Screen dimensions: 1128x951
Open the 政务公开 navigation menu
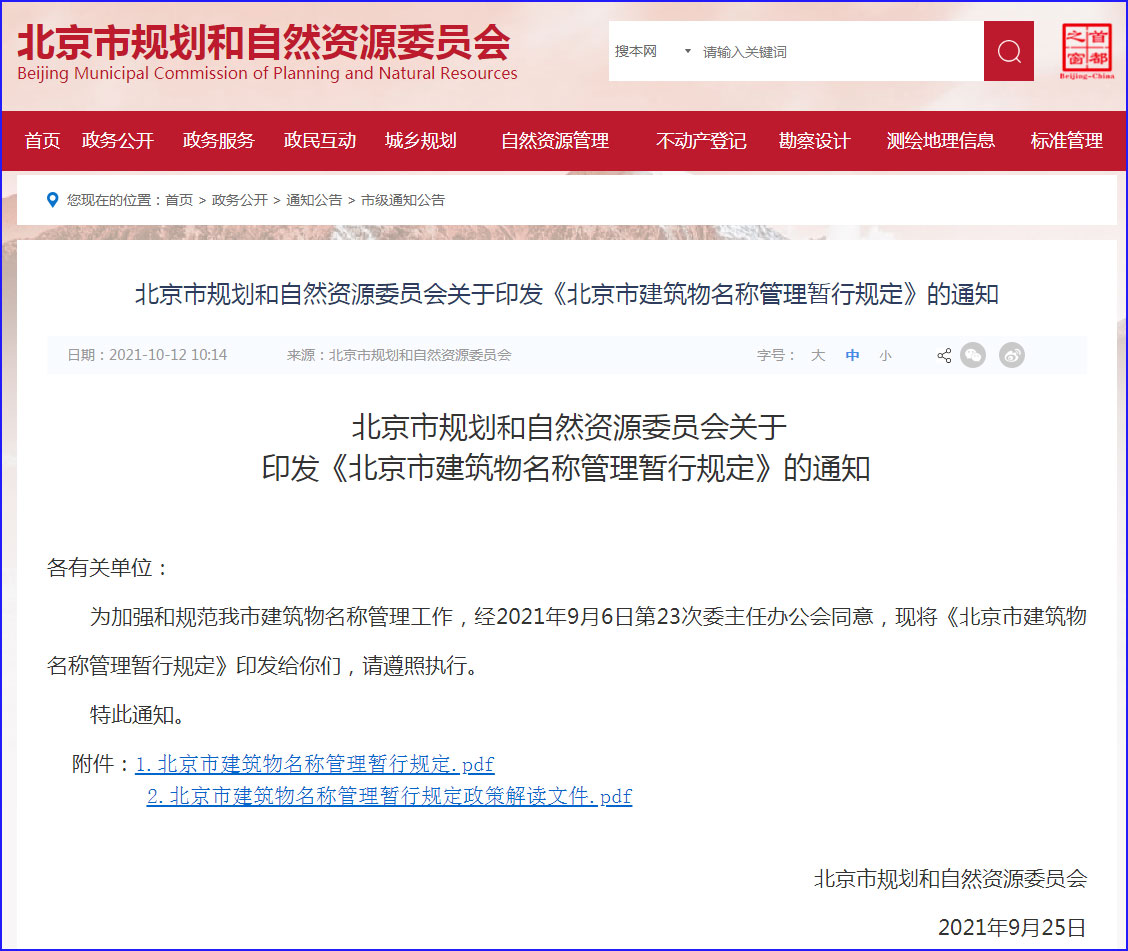[118, 141]
